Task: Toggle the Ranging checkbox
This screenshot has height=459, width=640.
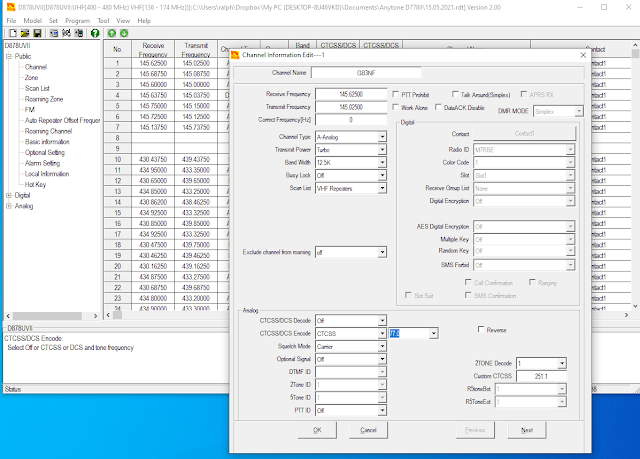Action: 532,282
